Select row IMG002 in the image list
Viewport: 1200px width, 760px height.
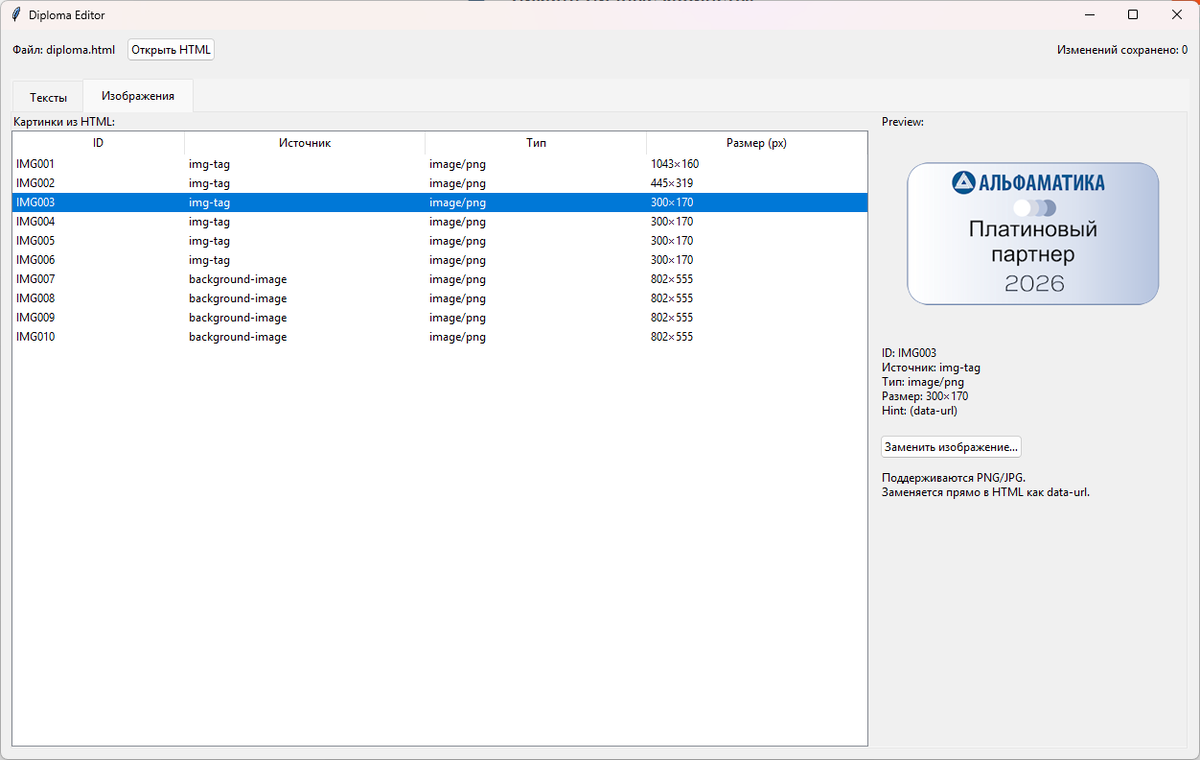(440, 183)
